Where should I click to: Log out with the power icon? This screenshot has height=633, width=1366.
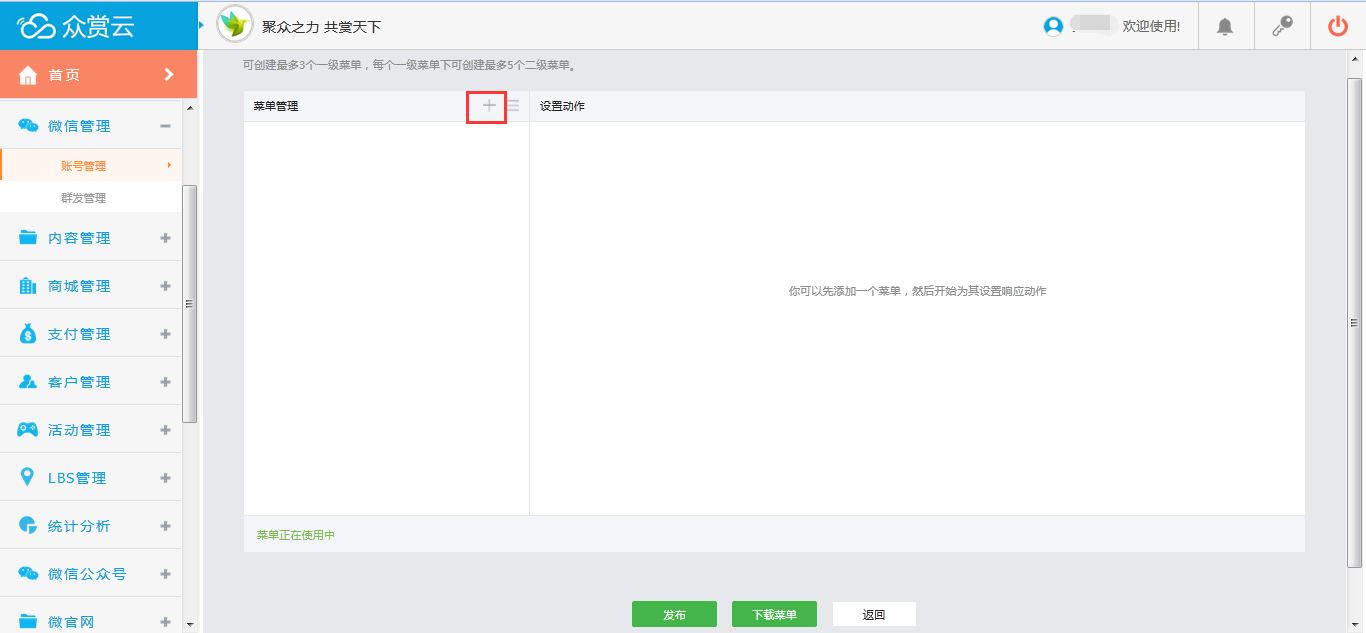[x=1338, y=27]
